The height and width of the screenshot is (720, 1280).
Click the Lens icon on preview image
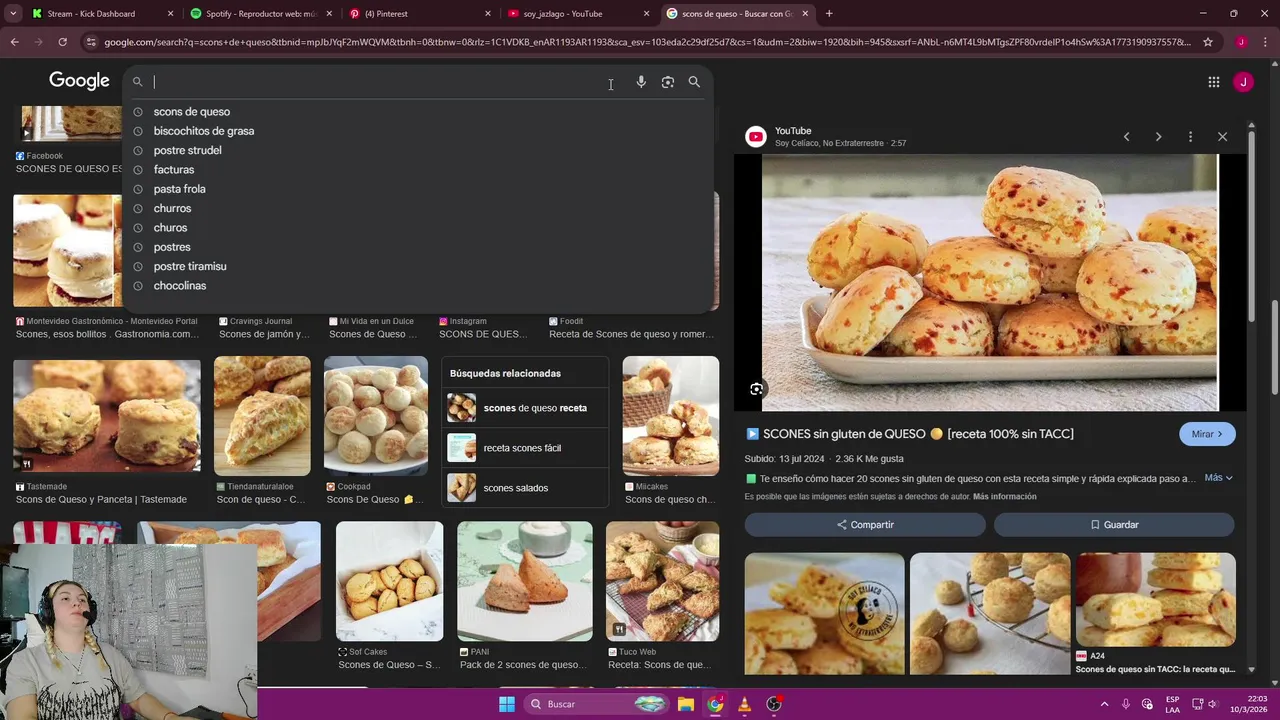pos(757,389)
